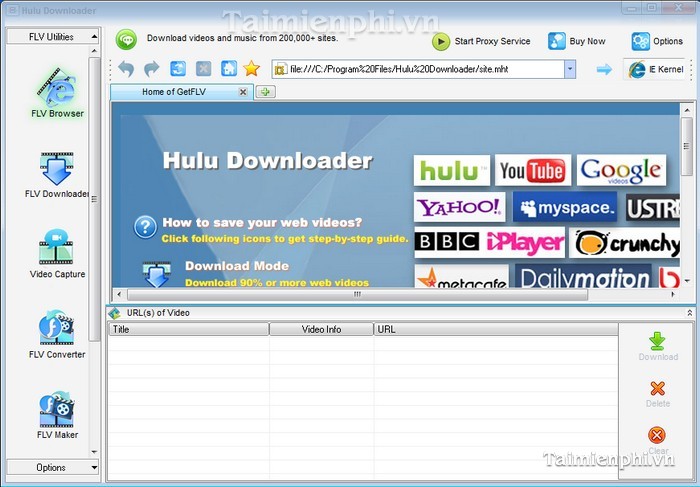This screenshot has width=700, height=487.
Task: Click the Buy Now button
Action: click(576, 42)
